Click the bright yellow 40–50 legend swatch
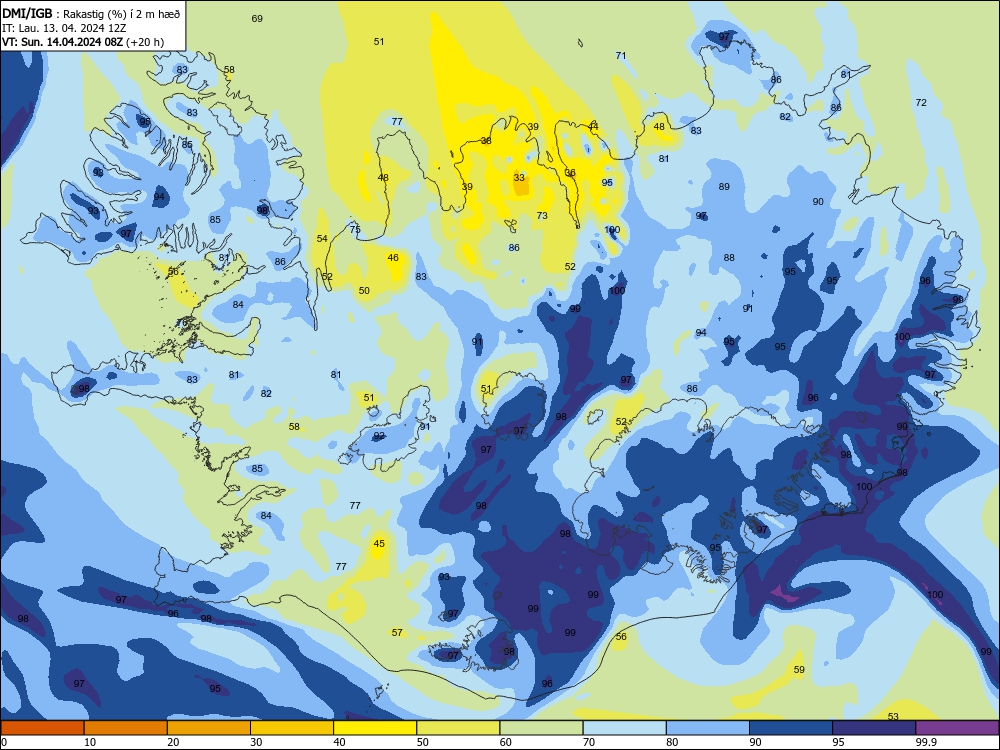Image resolution: width=1000 pixels, height=750 pixels. 375,728
